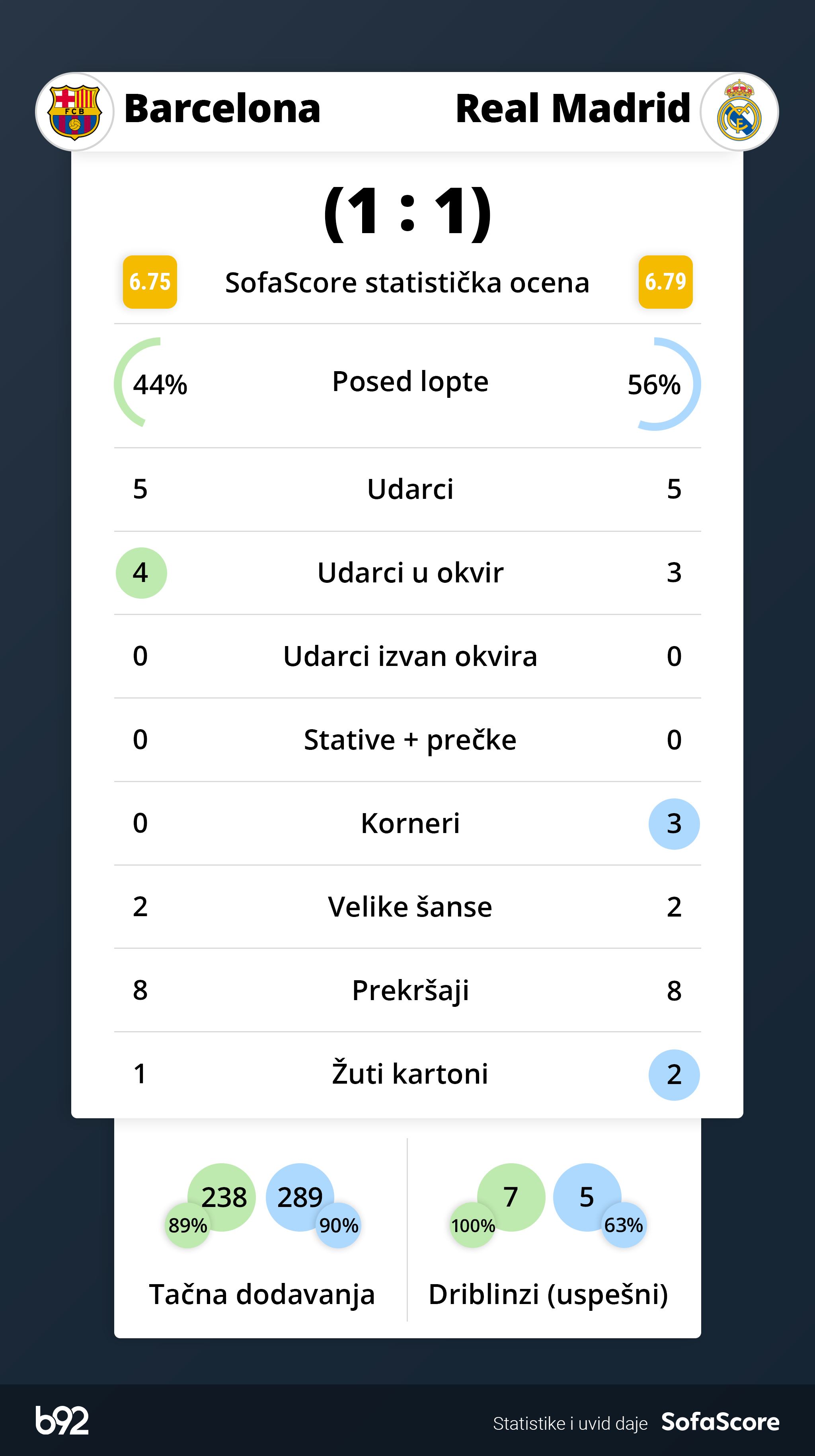Click the blue 3 corners circle

point(674,823)
